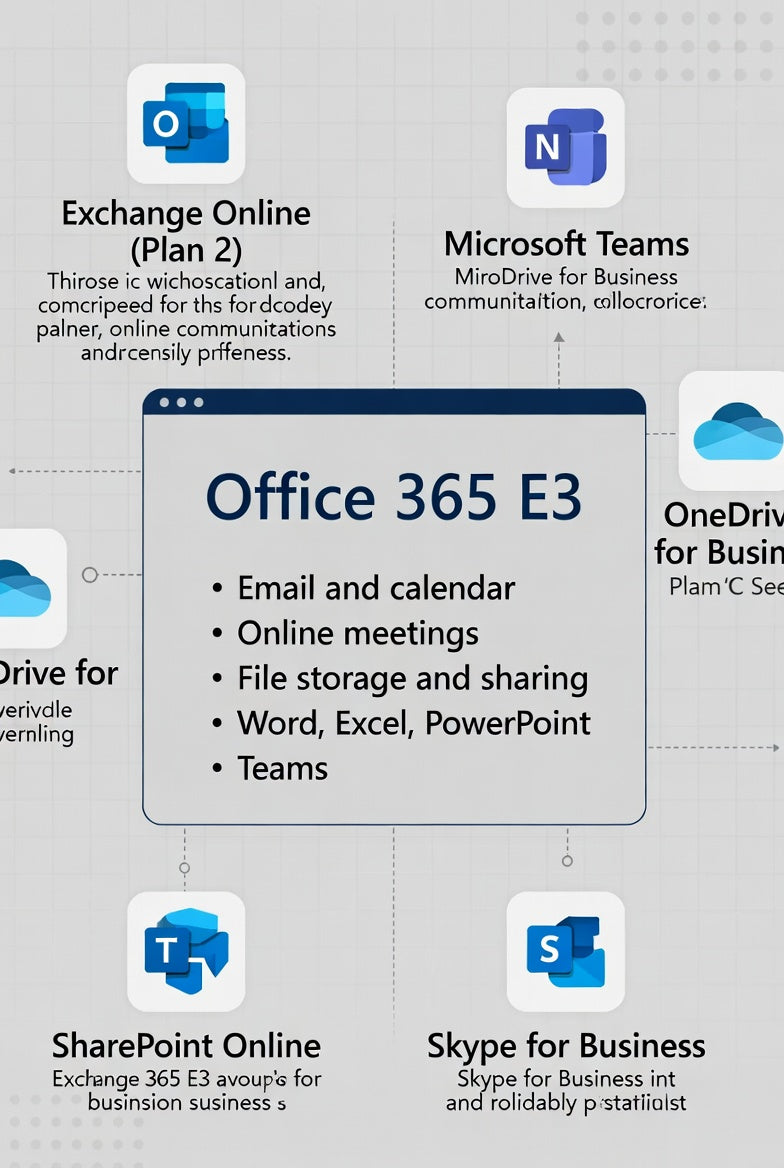Click the S icon above Skype for Business
The height and width of the screenshot is (1168, 784).
click(566, 951)
